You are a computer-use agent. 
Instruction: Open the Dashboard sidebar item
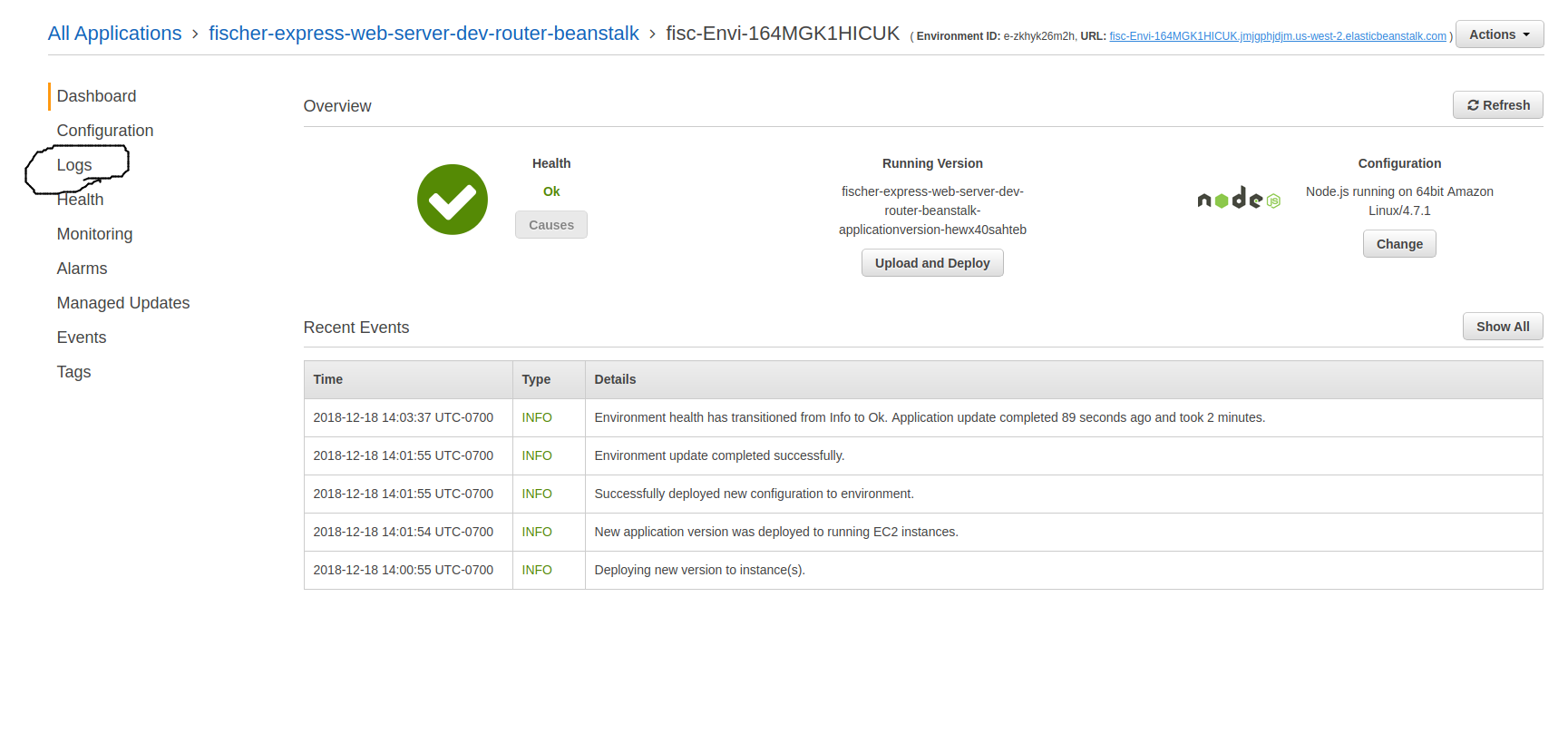click(96, 96)
